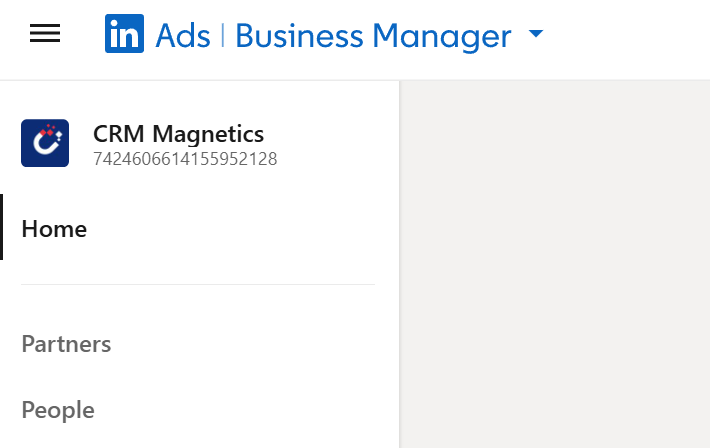
Task: Click the "Ads" text in header
Action: [183, 36]
